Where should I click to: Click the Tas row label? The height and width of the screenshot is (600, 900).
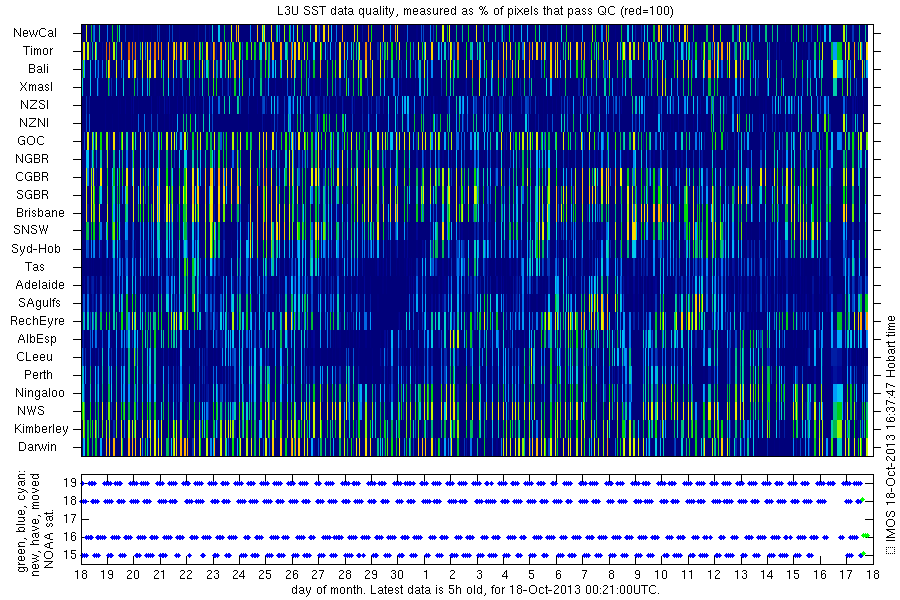point(34,266)
